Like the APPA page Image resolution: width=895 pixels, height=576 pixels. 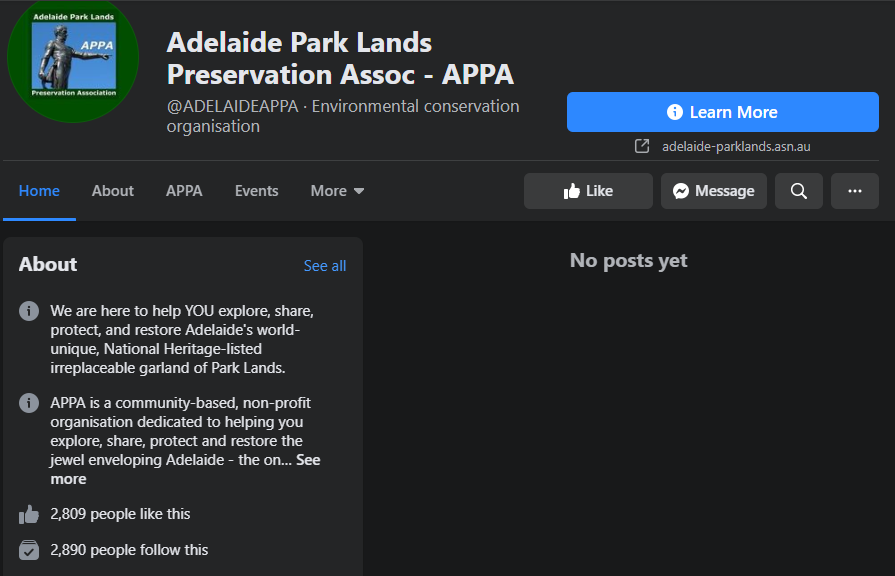588,190
